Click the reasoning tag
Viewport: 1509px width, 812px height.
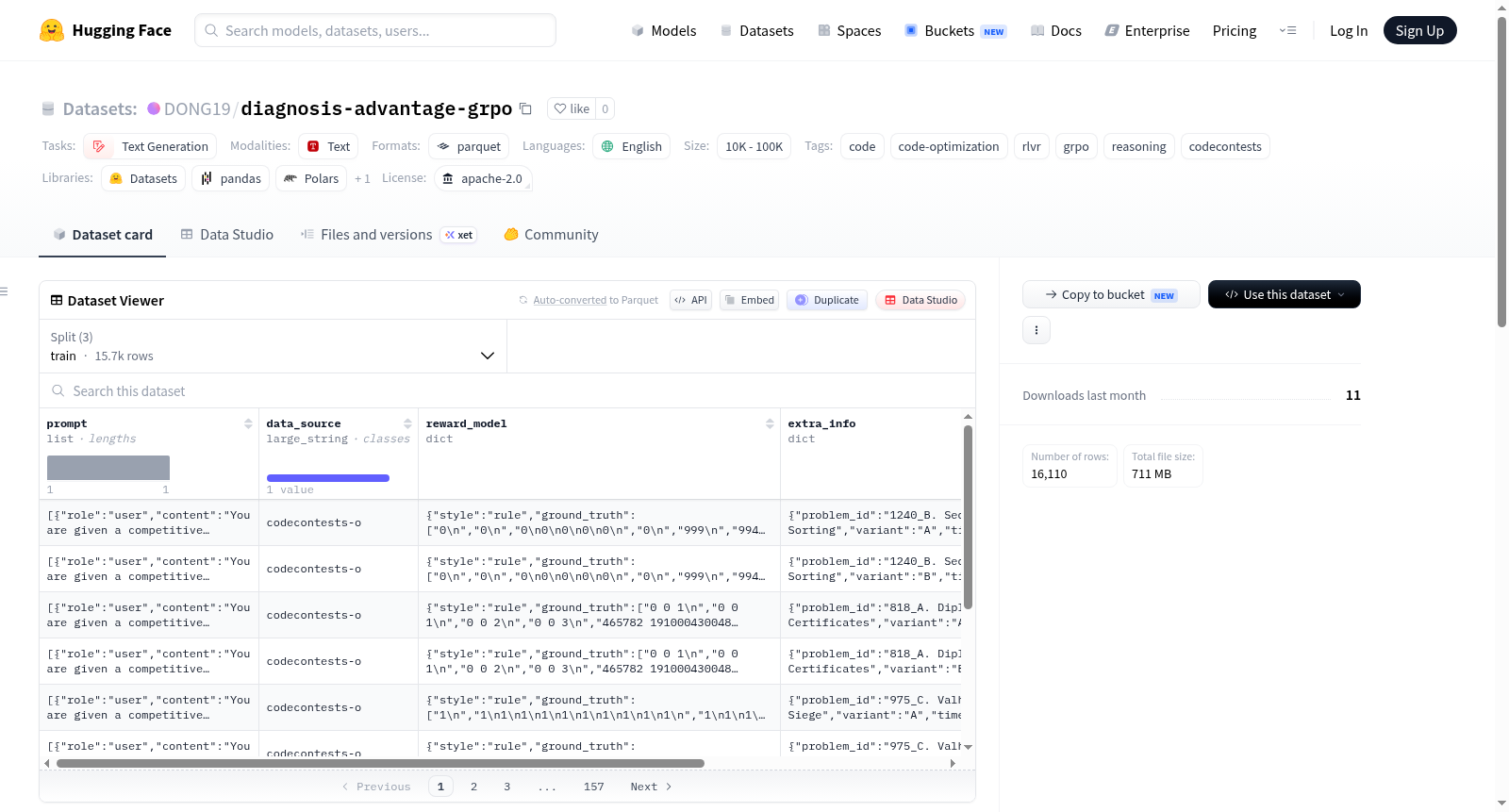coord(1139,146)
